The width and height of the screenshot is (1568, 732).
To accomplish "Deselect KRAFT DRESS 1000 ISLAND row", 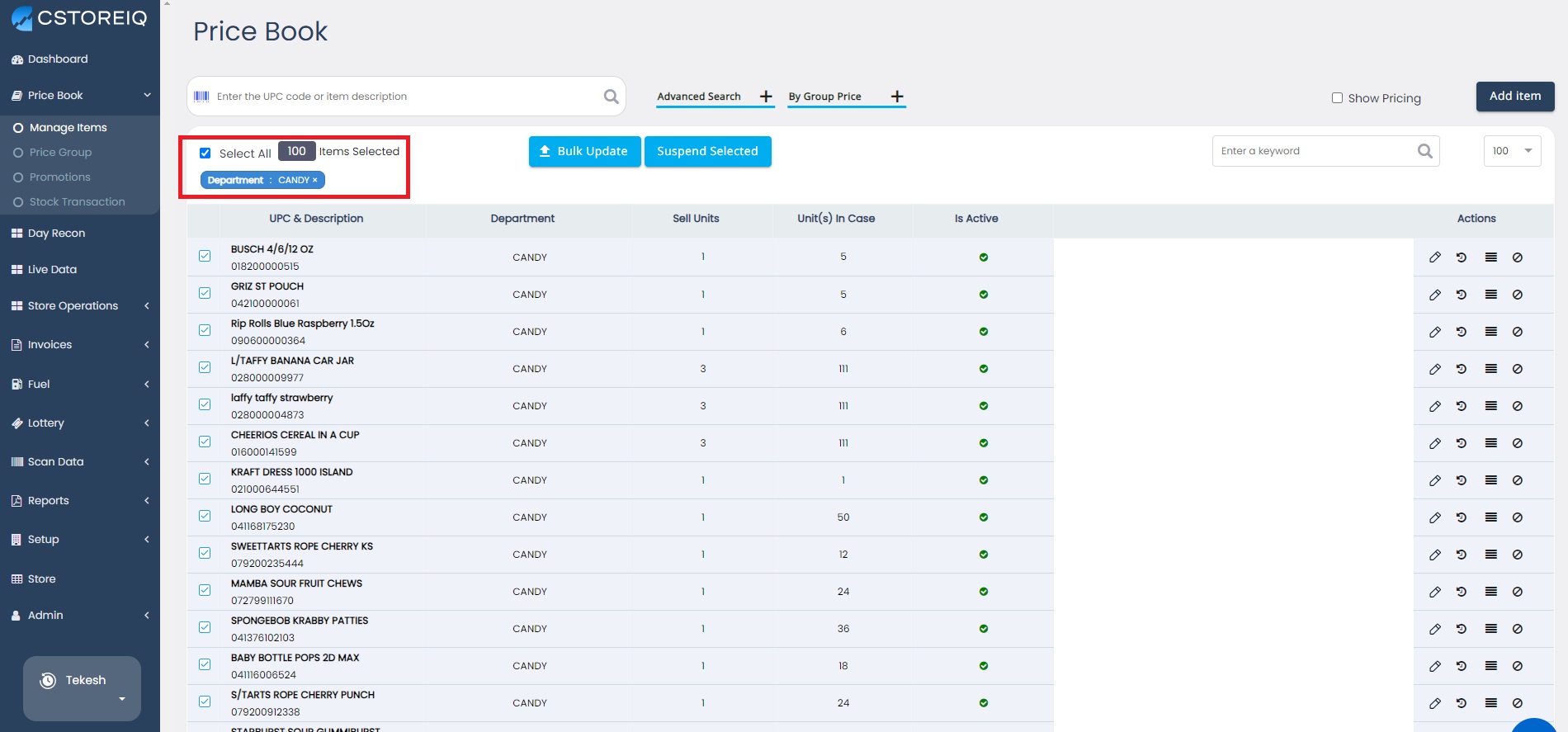I will point(205,479).
